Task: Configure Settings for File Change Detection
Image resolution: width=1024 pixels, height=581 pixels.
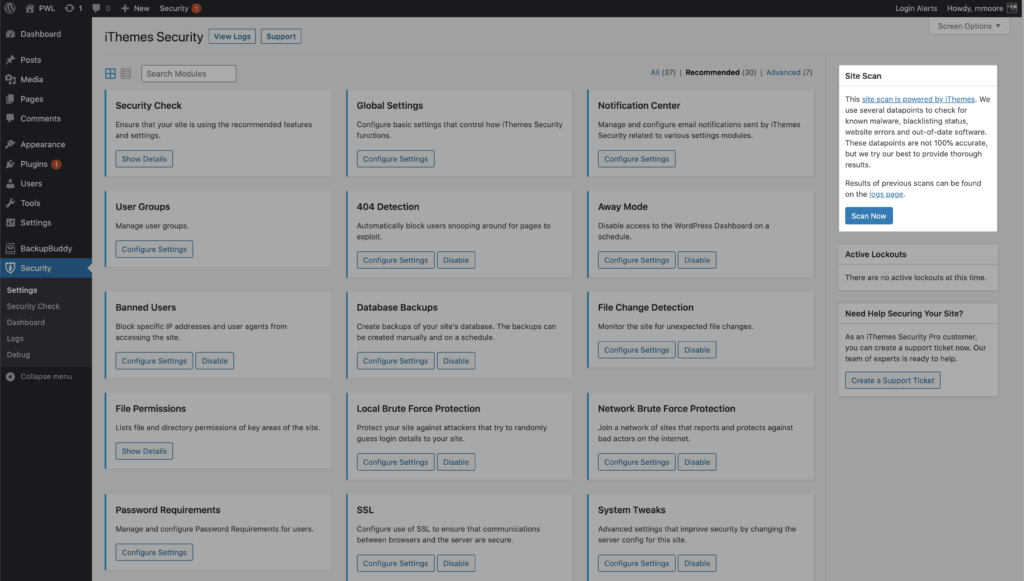Action: [637, 350]
